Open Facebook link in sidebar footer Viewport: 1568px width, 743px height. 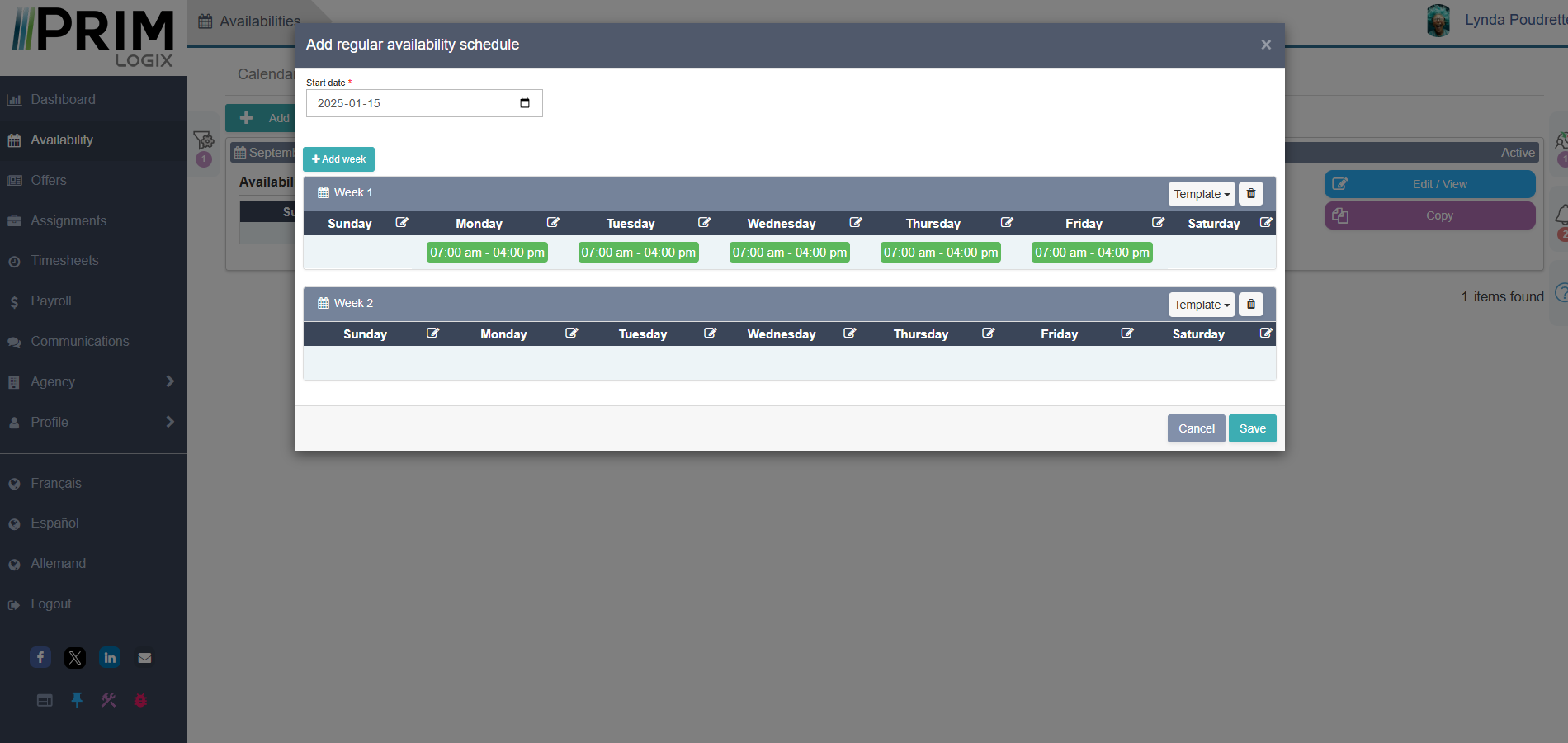pos(40,657)
